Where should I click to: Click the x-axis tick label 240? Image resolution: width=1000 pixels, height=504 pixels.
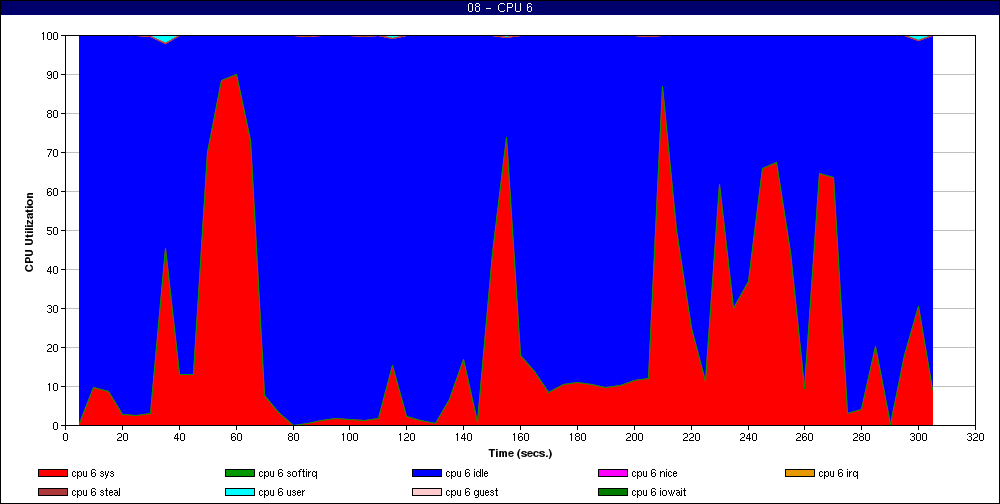point(748,437)
